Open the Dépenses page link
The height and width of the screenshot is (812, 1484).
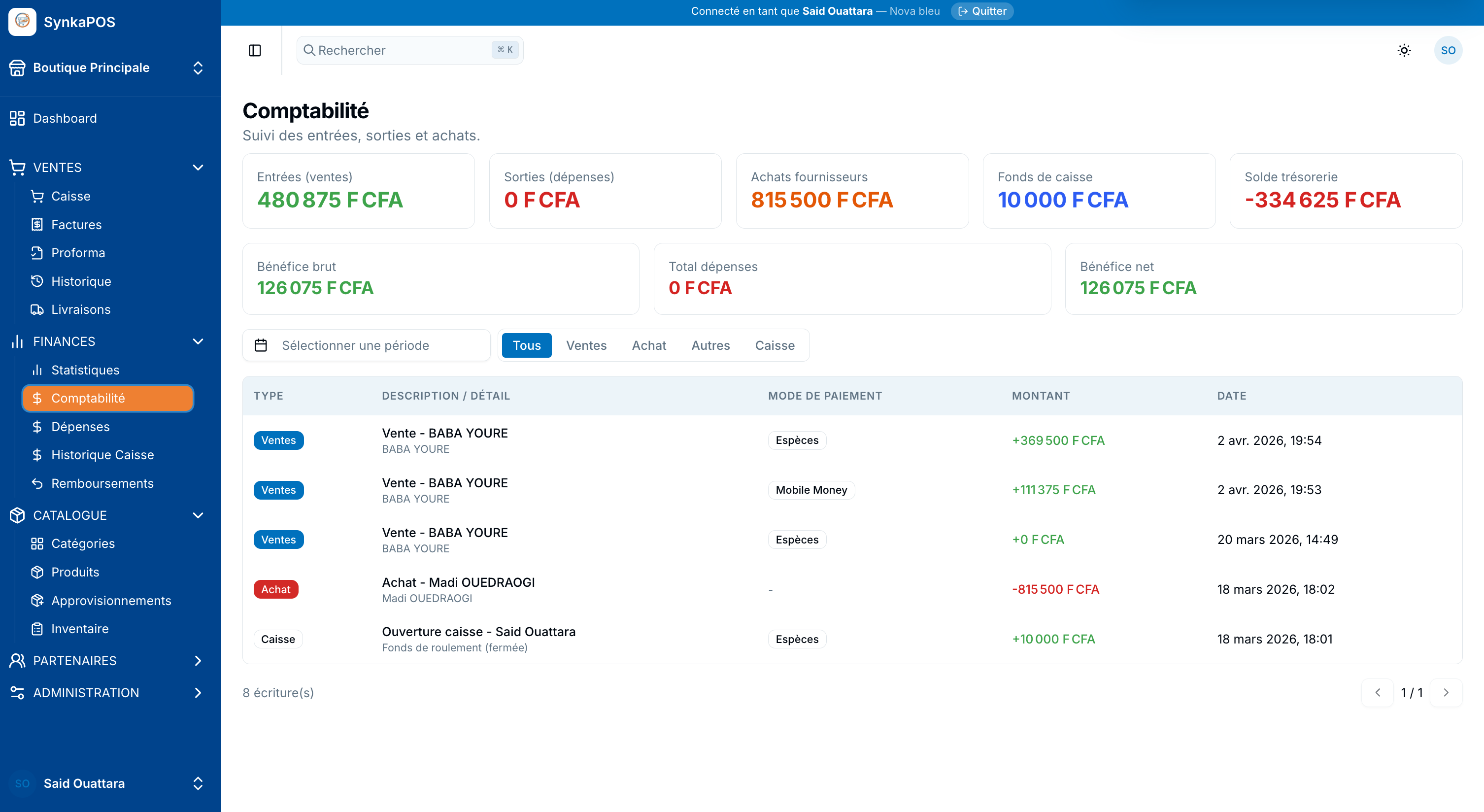[x=80, y=427]
